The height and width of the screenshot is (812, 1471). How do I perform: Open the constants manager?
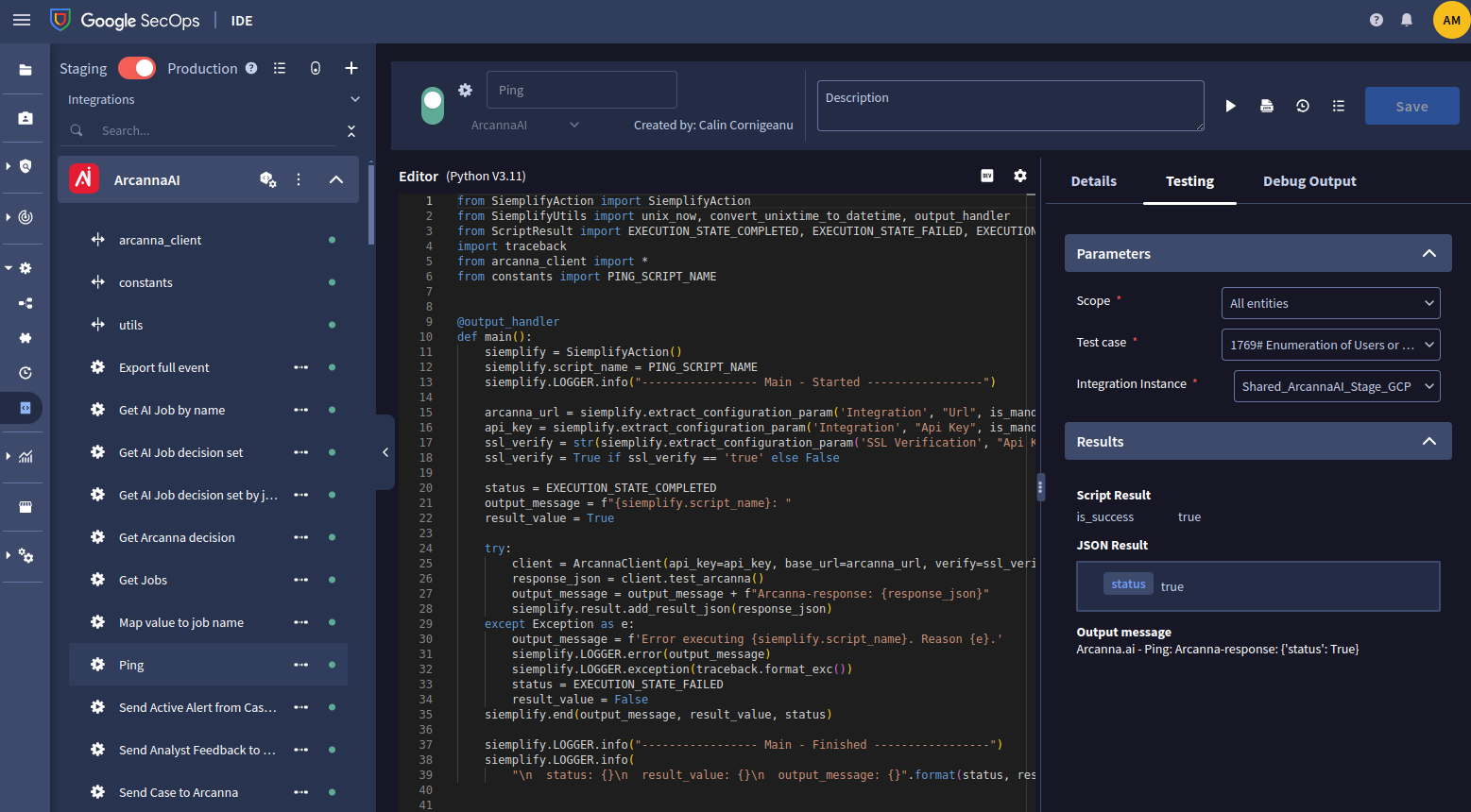(208, 282)
